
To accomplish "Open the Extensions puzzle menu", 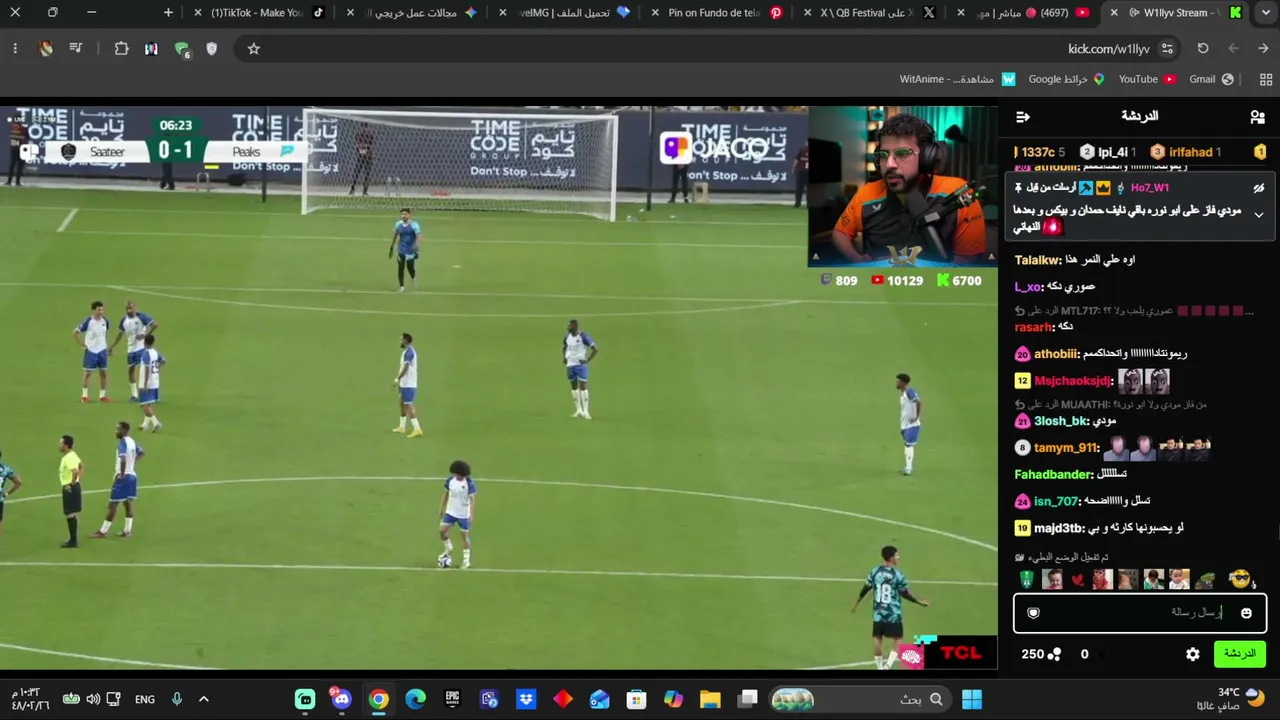I will coord(121,48).
